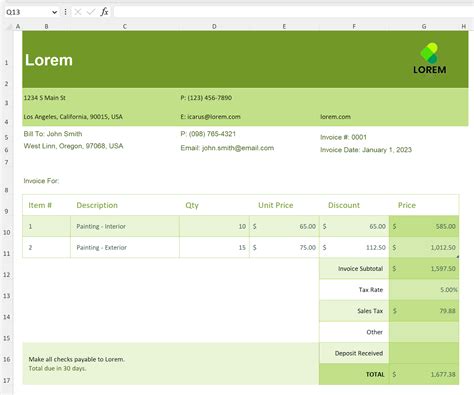Click inside the formula bar input
Viewport: 474px width, 395px height.
[x=293, y=12]
